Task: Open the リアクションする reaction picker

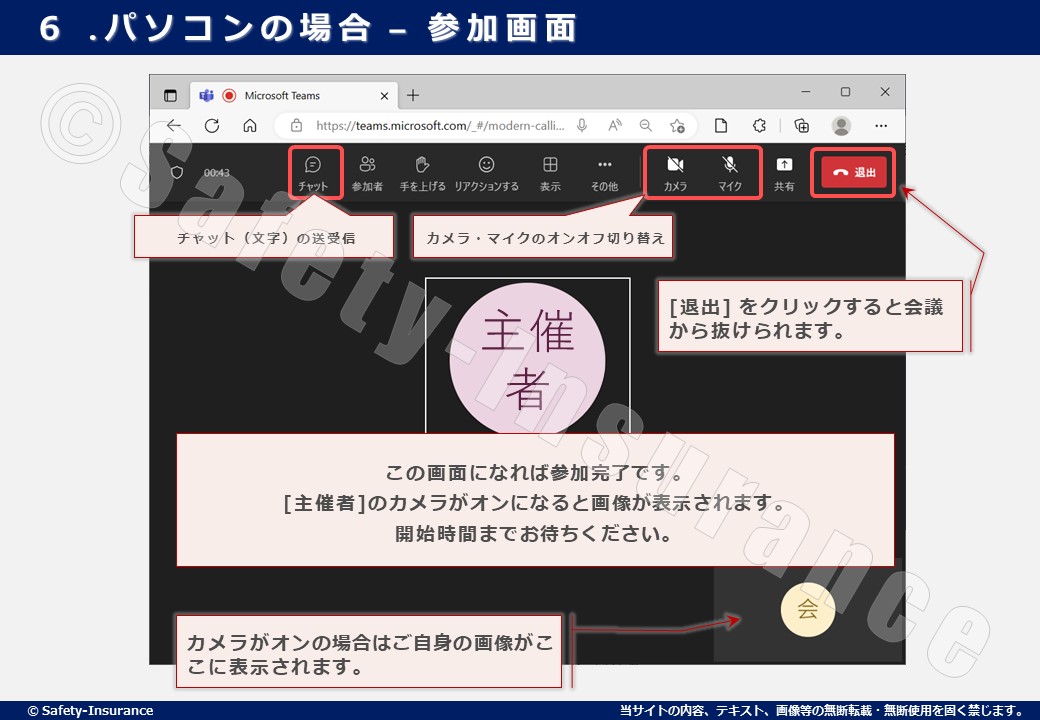Action: [x=486, y=172]
